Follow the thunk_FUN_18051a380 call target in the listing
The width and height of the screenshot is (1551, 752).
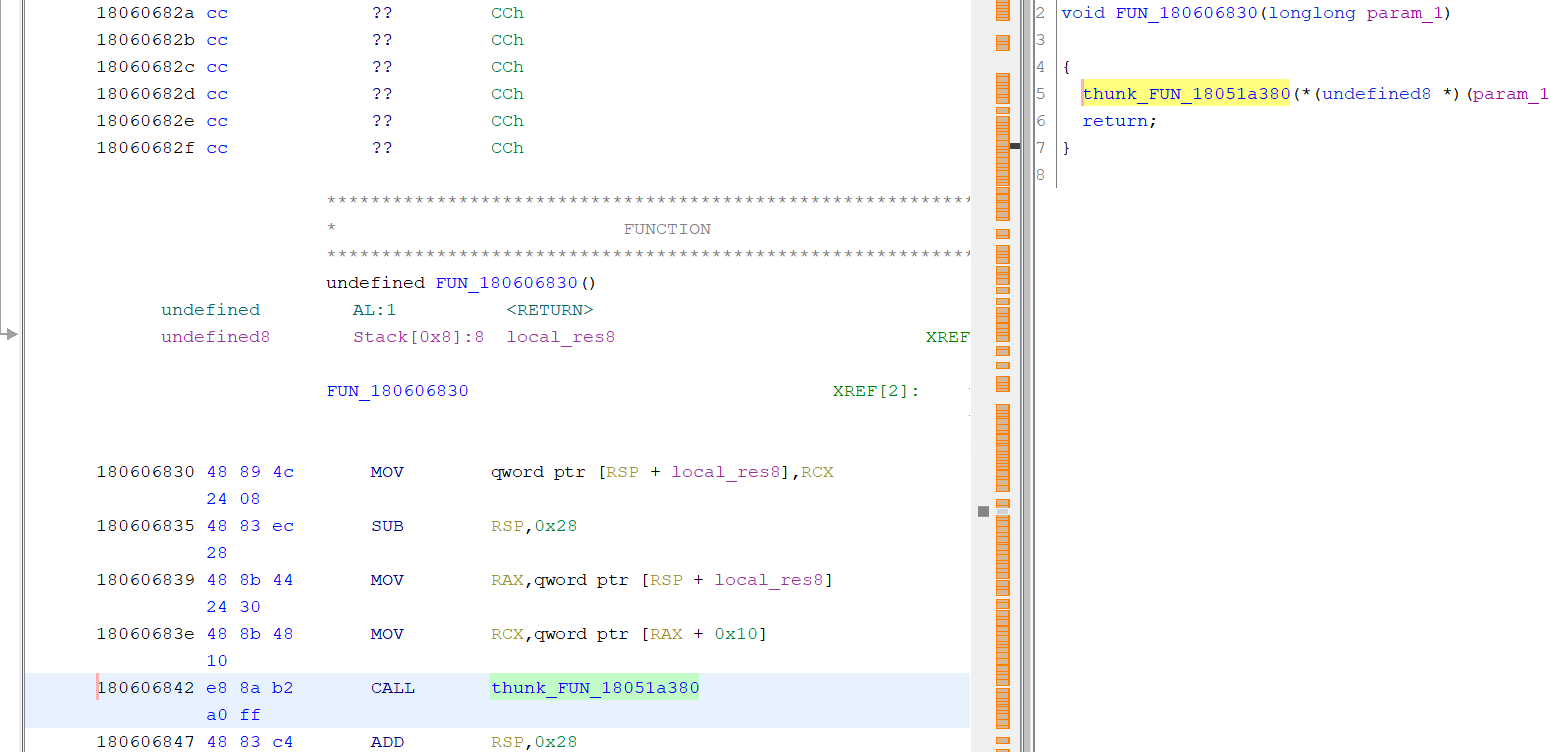click(595, 688)
